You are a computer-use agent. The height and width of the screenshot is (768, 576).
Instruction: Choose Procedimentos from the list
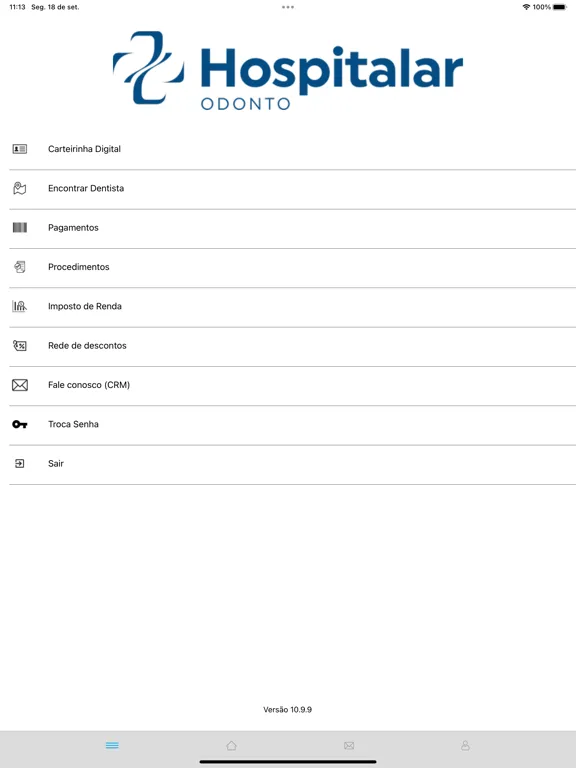(x=292, y=267)
